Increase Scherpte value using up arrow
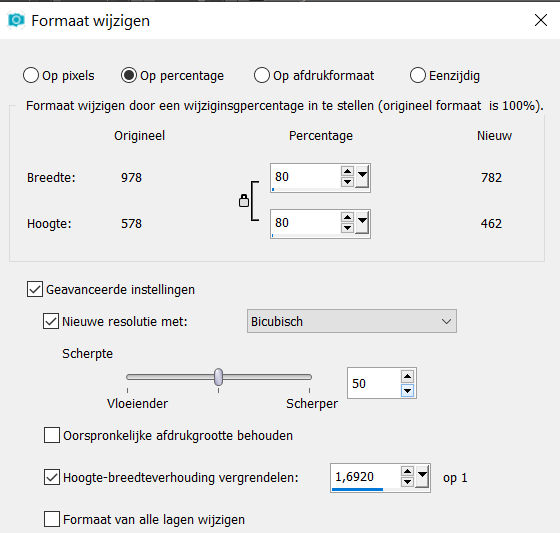The height and width of the screenshot is (533, 560). [x=407, y=376]
